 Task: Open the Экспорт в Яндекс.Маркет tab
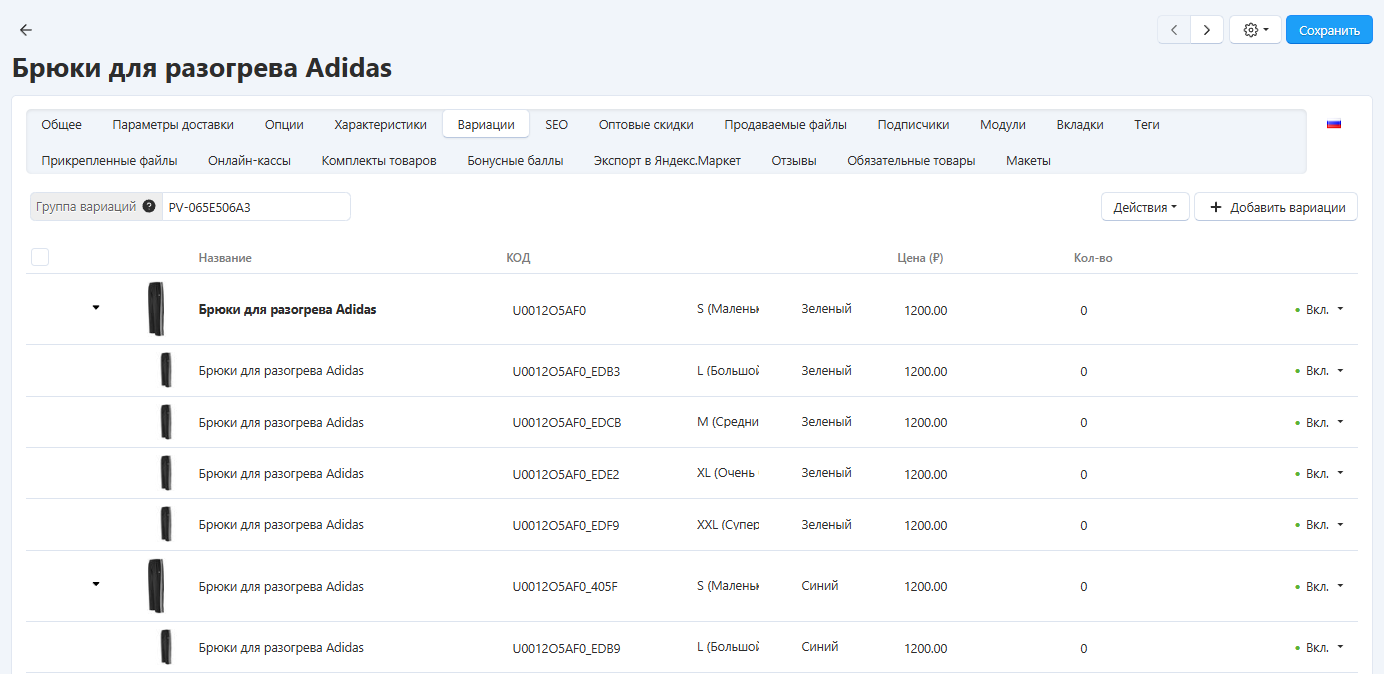tap(667, 160)
